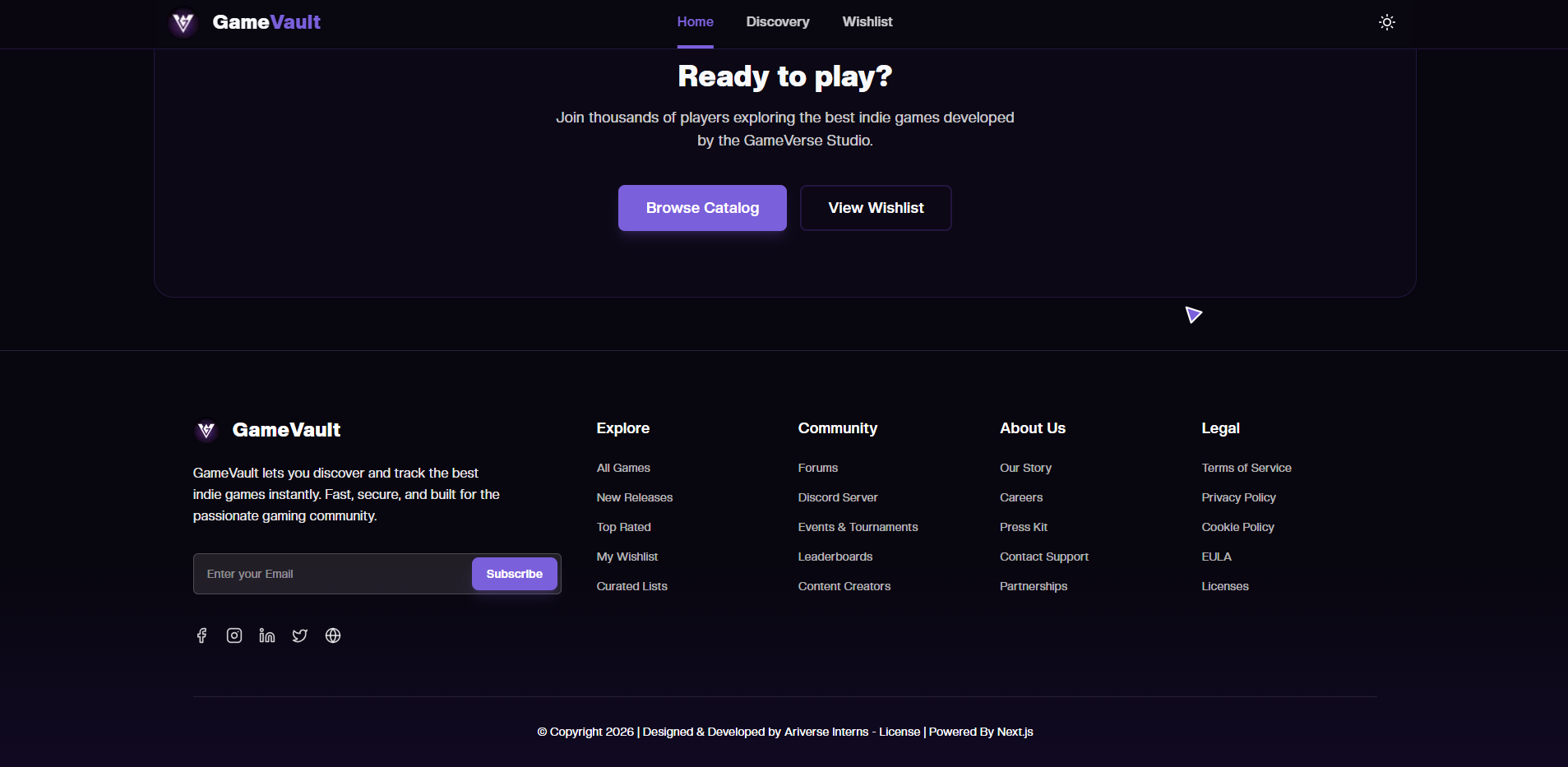The height and width of the screenshot is (767, 1568).
Task: Open the Privacy Policy link
Action: [x=1238, y=497]
